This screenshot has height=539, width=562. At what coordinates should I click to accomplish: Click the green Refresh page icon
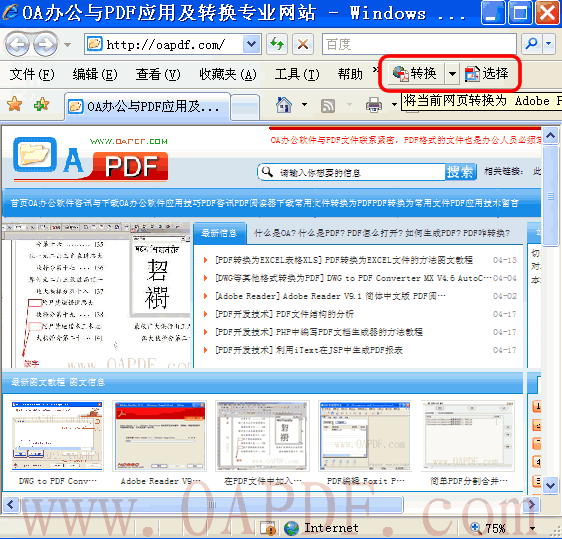(x=277, y=44)
